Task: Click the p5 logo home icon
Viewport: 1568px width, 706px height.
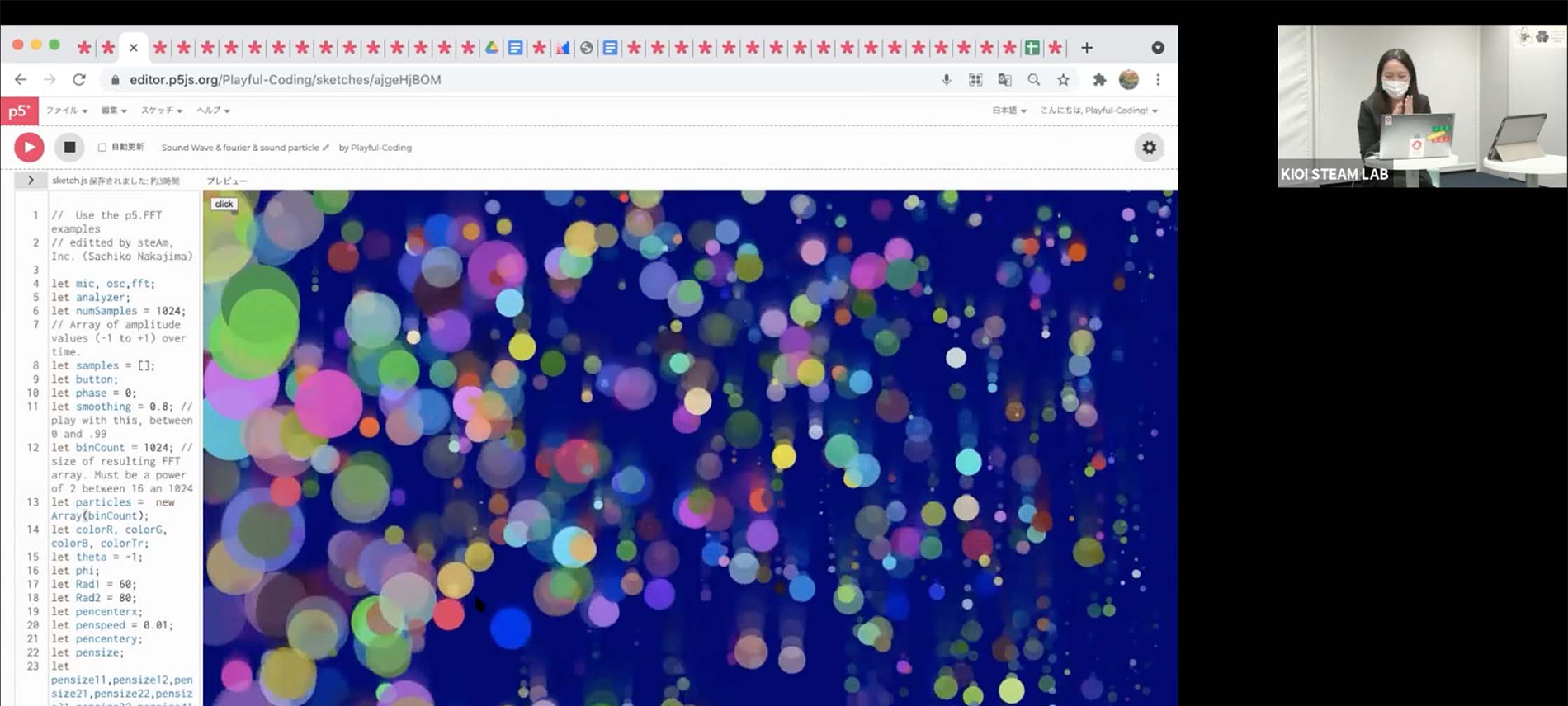Action: [19, 111]
